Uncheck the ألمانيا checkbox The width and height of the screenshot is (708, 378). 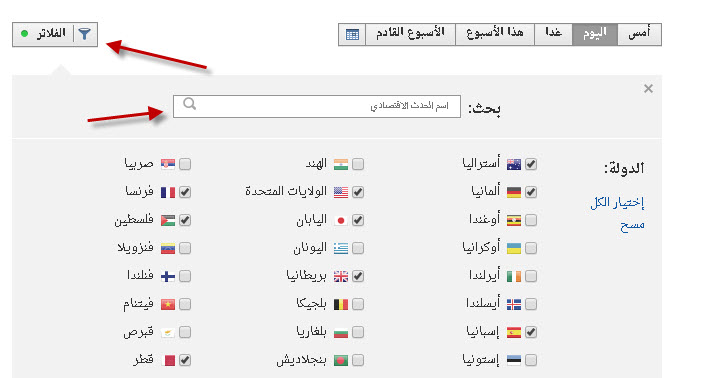tap(531, 192)
